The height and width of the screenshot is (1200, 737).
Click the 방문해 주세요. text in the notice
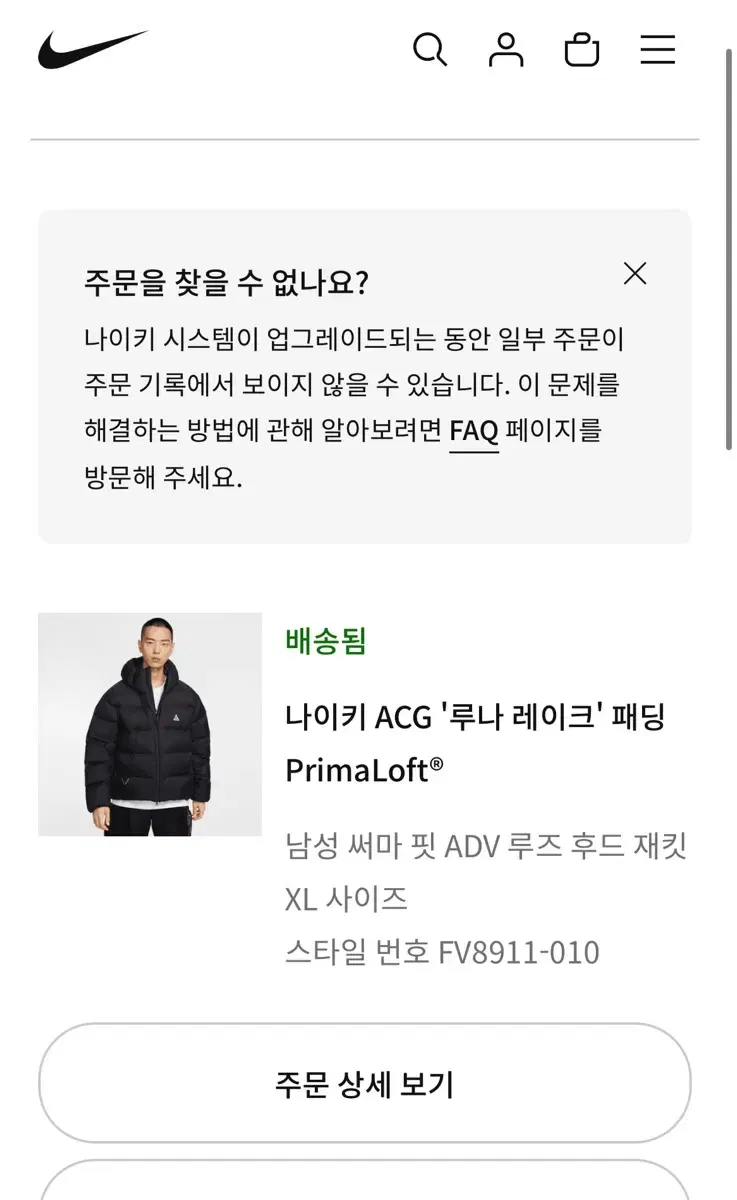(x=164, y=477)
